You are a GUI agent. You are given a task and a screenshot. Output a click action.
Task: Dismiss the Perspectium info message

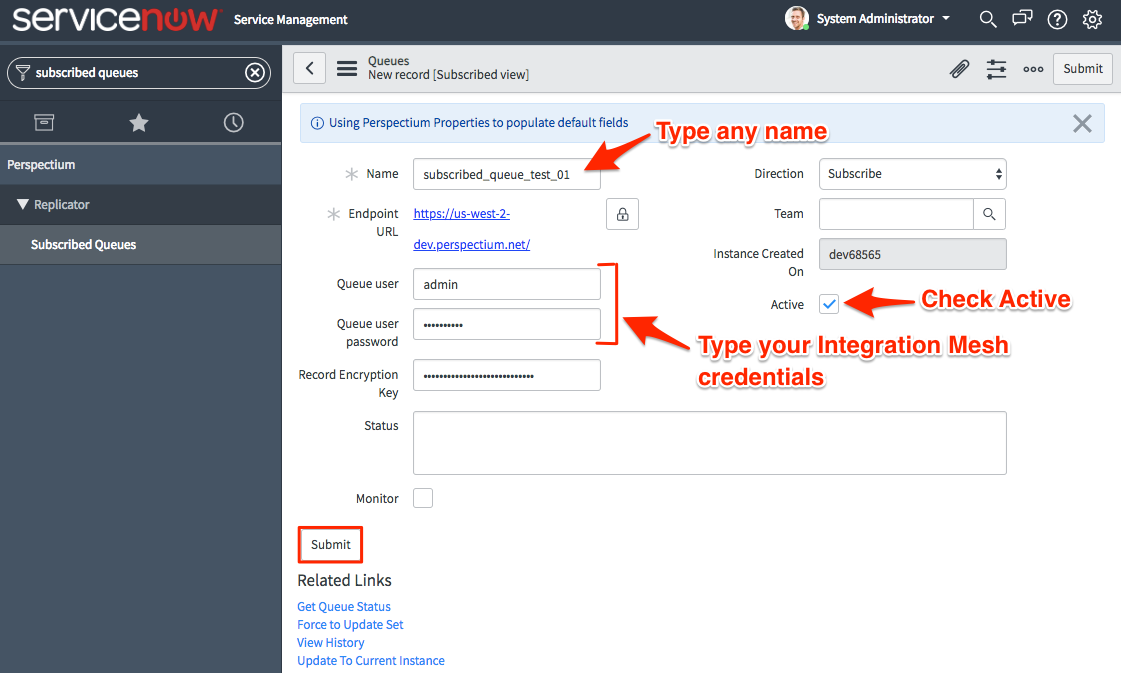pyautogui.click(x=1082, y=123)
